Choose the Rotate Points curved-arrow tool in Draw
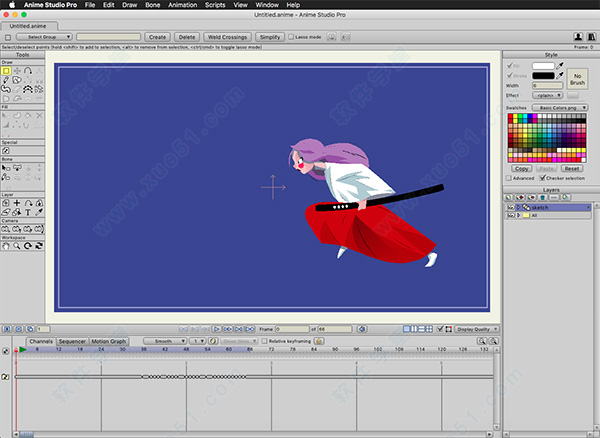 (x=28, y=71)
